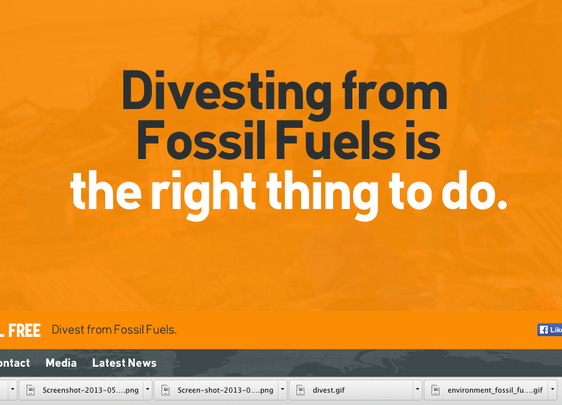Expand the Screen-shot-2013-0 png download arrow menu
Image resolution: width=562 pixels, height=405 pixels.
(282, 389)
